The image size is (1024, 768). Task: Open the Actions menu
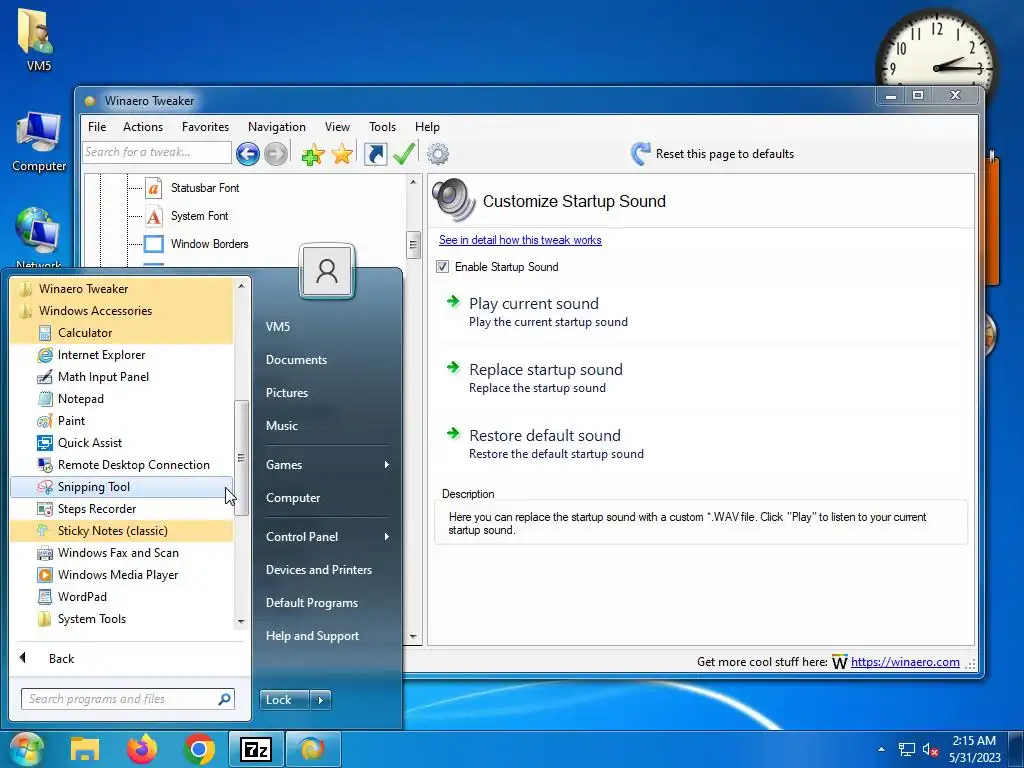point(143,127)
